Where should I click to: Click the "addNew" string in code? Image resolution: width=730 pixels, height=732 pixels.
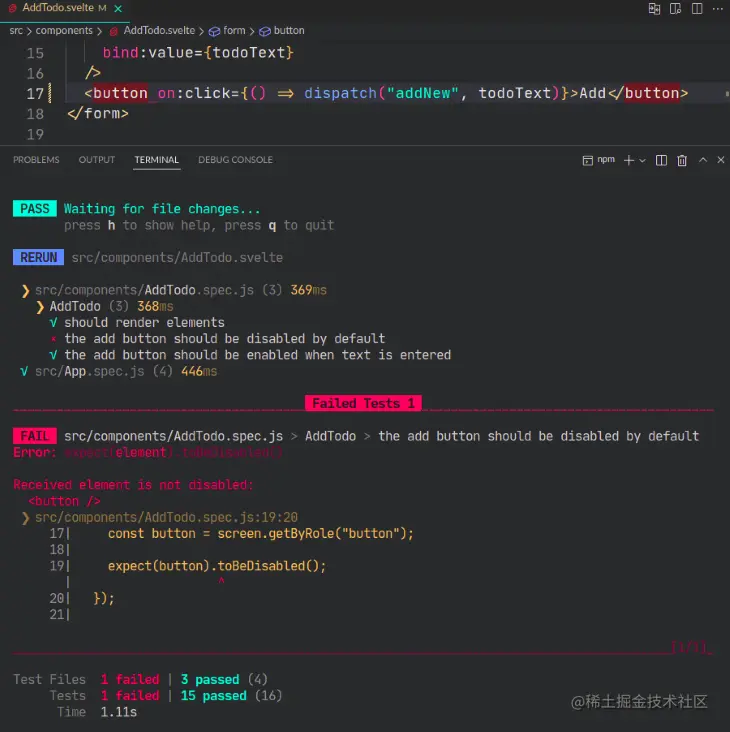pyautogui.click(x=423, y=93)
